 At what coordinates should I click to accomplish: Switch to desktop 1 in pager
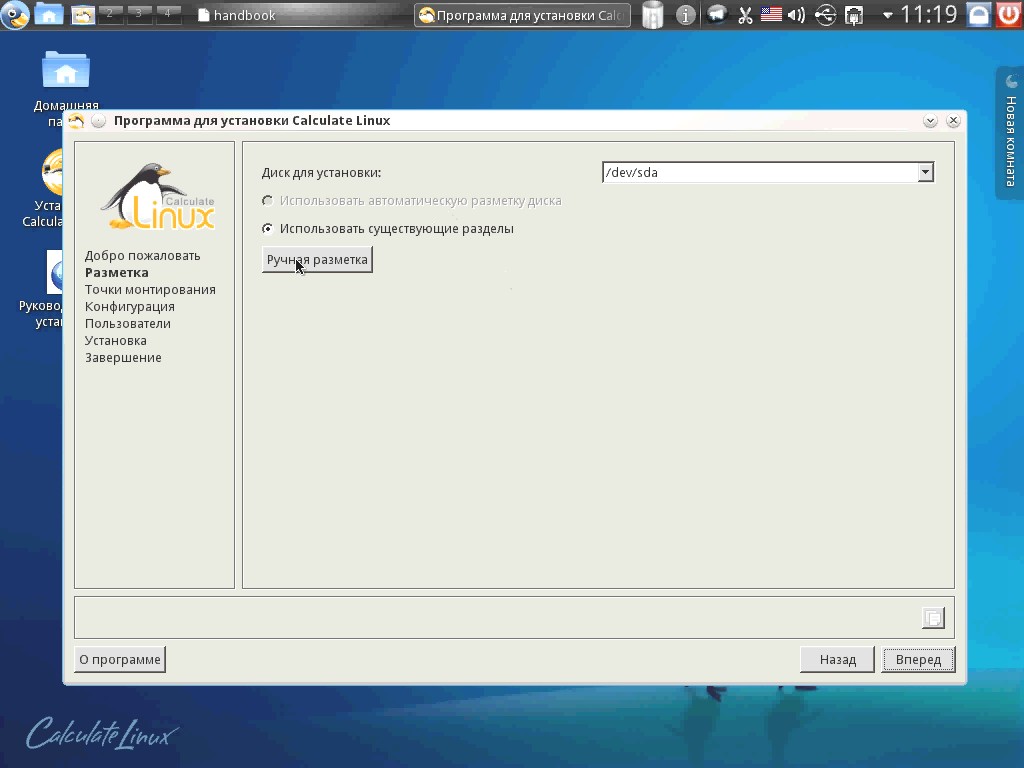pyautogui.click(x=82, y=14)
